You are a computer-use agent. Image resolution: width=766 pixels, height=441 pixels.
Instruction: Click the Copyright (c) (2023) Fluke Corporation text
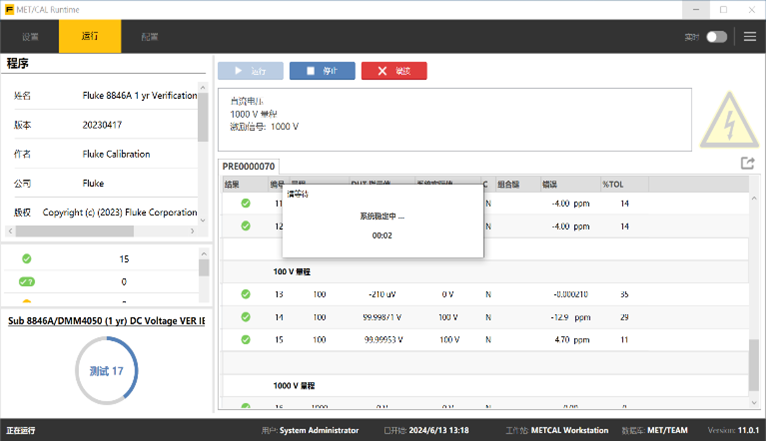coord(120,212)
